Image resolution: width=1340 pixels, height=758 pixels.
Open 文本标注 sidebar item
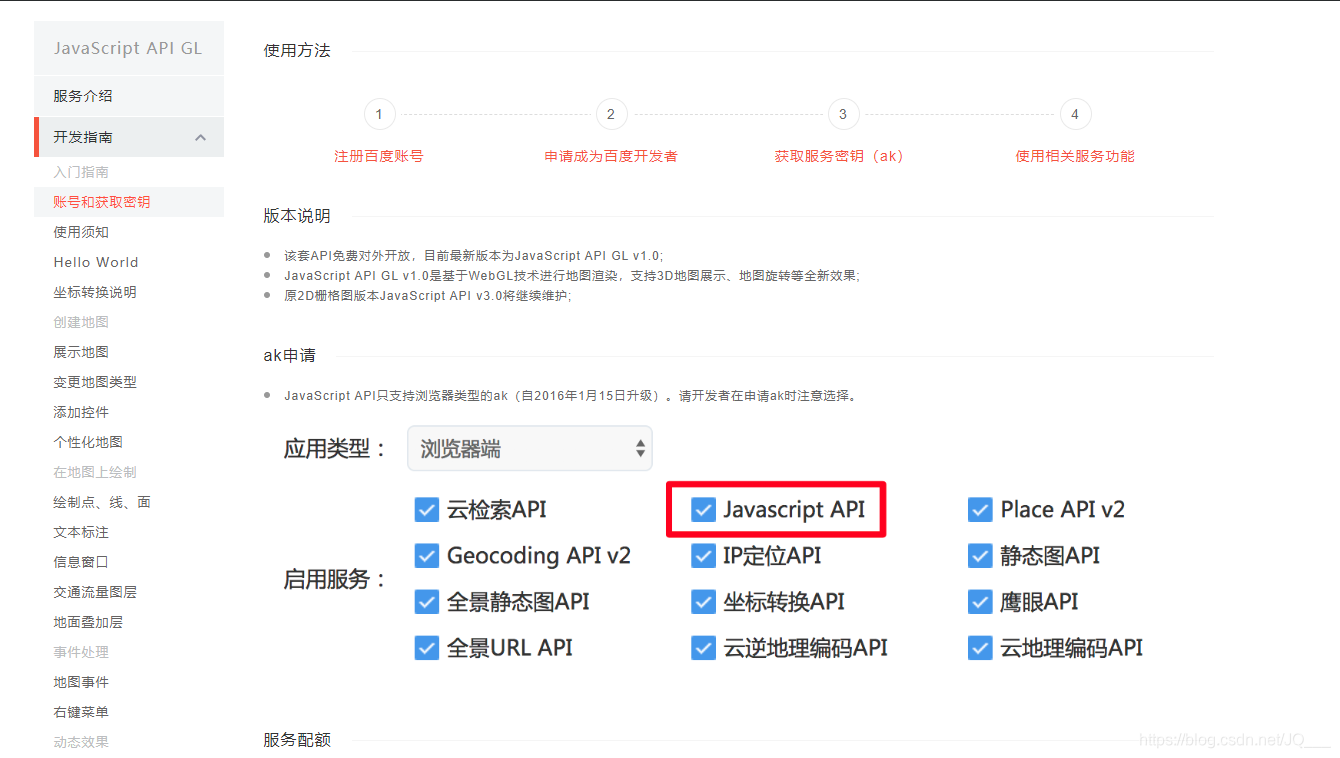click(x=81, y=532)
